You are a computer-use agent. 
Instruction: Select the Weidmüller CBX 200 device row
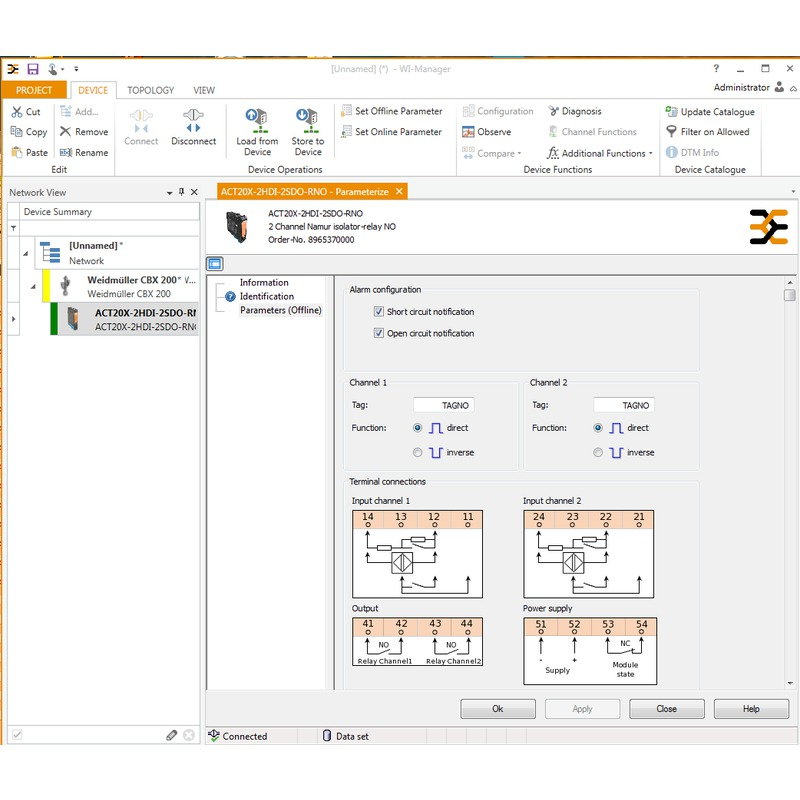click(x=123, y=286)
